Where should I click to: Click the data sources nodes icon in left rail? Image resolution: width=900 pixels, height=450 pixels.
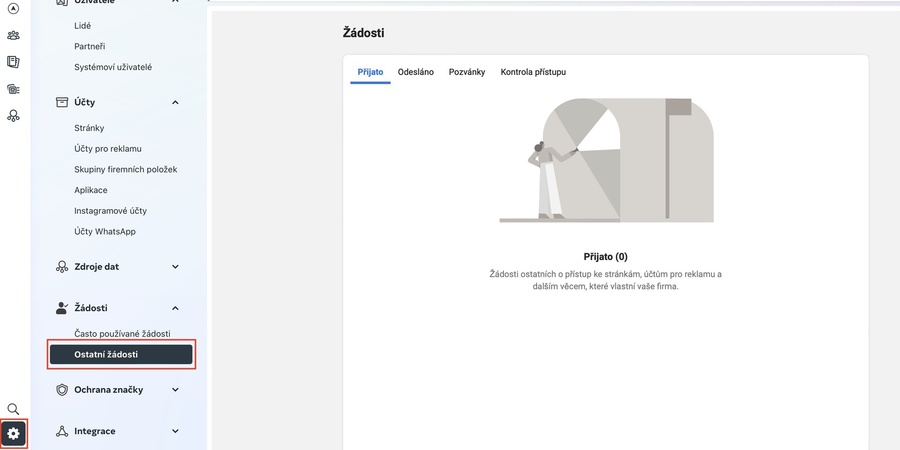pyautogui.click(x=13, y=116)
